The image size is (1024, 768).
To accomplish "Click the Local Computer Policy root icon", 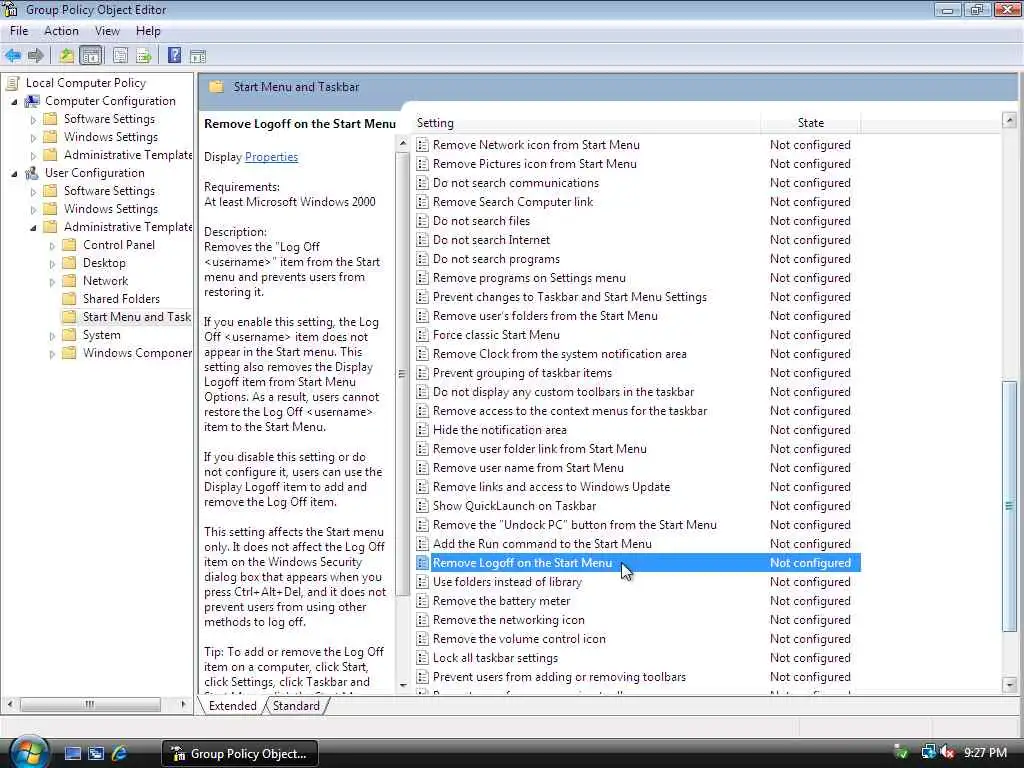I will [12, 83].
